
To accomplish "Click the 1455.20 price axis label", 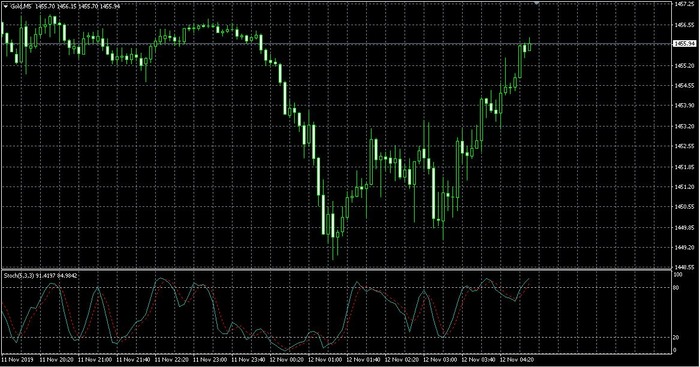I will pyautogui.click(x=684, y=65).
